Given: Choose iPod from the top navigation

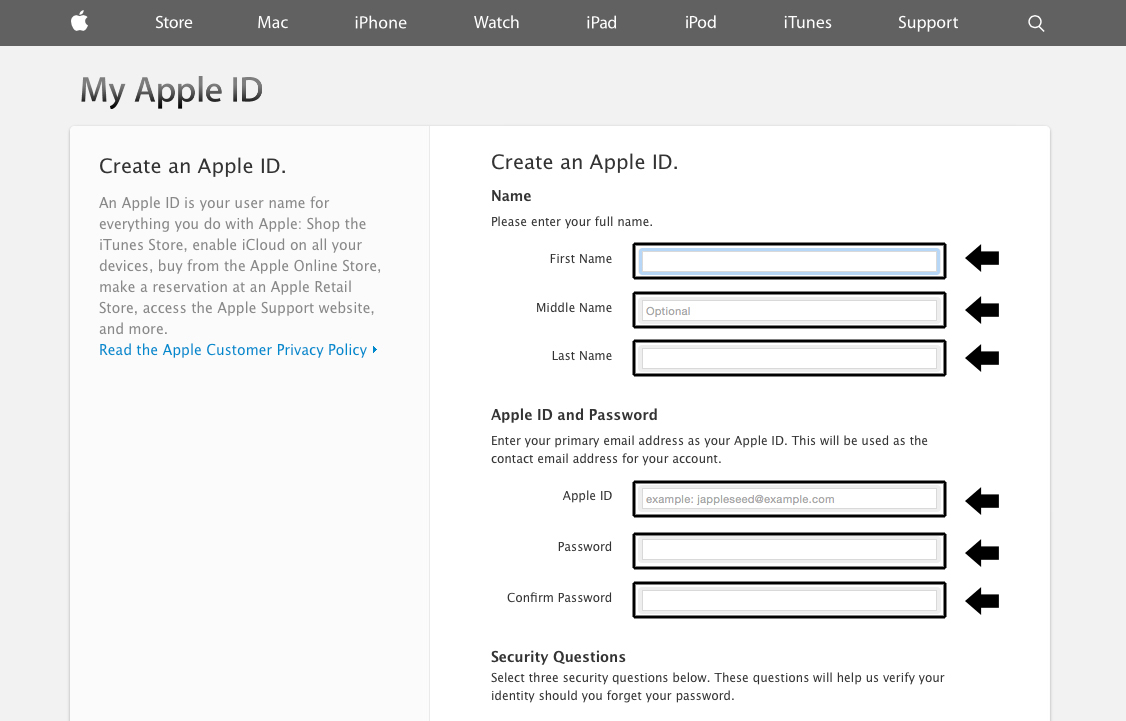Looking at the screenshot, I should point(700,22).
